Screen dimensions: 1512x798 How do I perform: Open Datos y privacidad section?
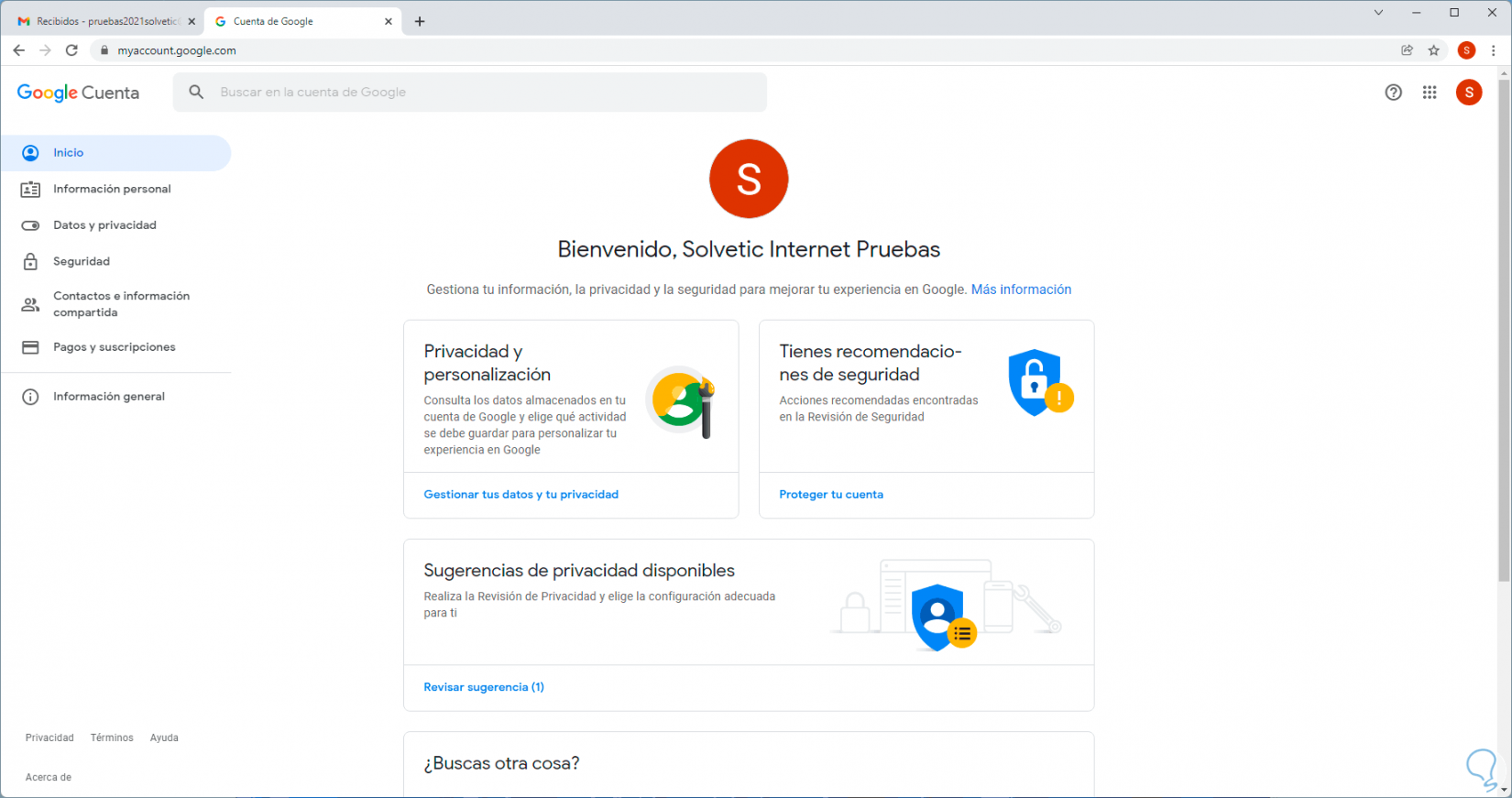click(104, 225)
